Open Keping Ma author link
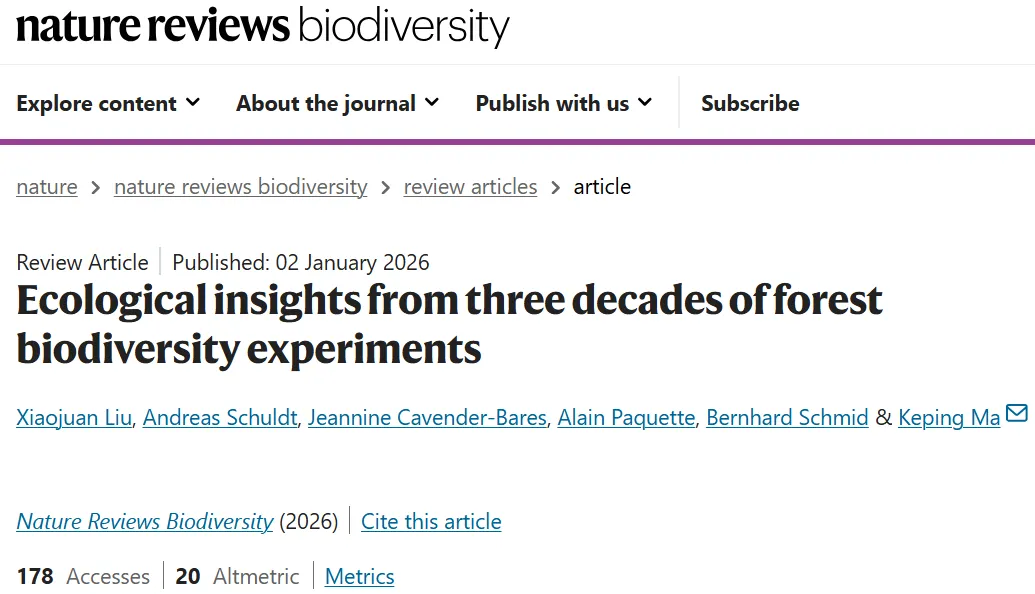 tap(949, 418)
